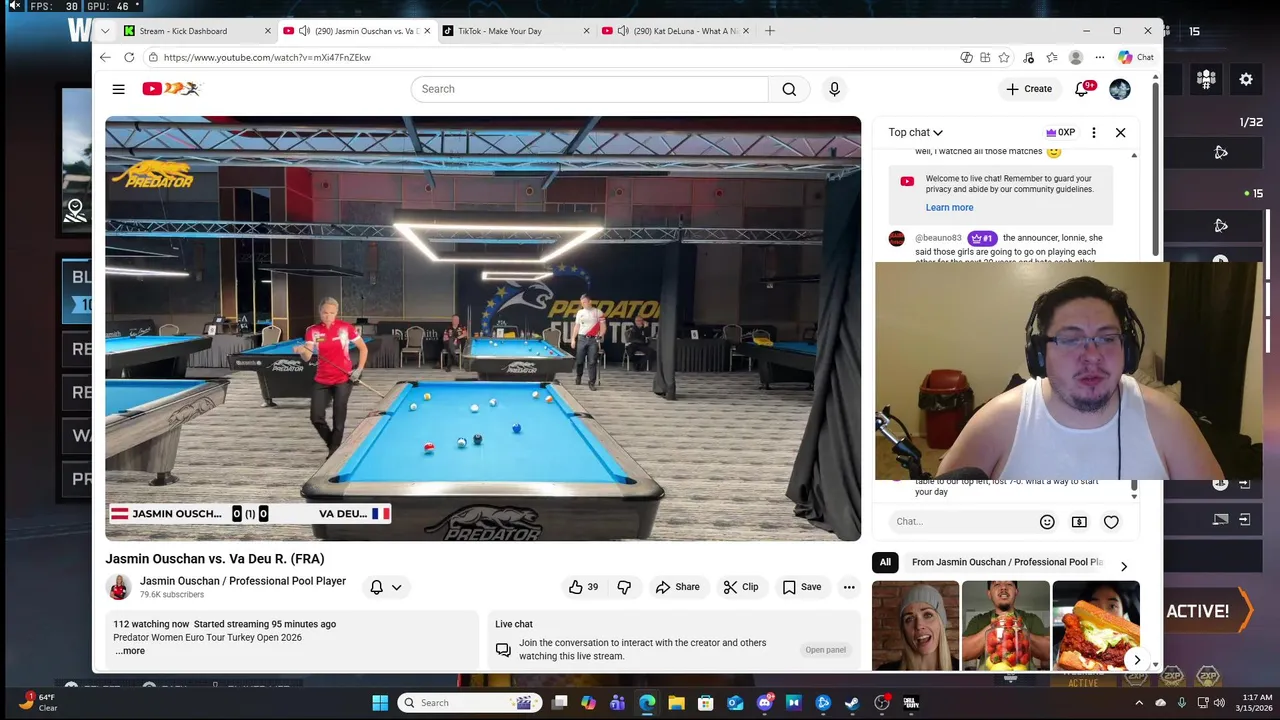1280x720 pixels.
Task: Select From Jasmin Ouschan filter chip
Action: click(1007, 562)
